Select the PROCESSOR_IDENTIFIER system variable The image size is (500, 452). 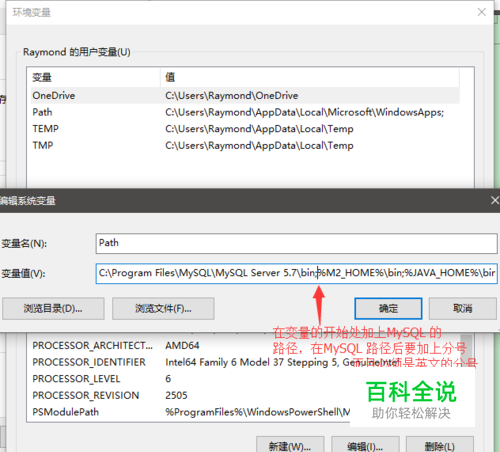click(x=89, y=362)
